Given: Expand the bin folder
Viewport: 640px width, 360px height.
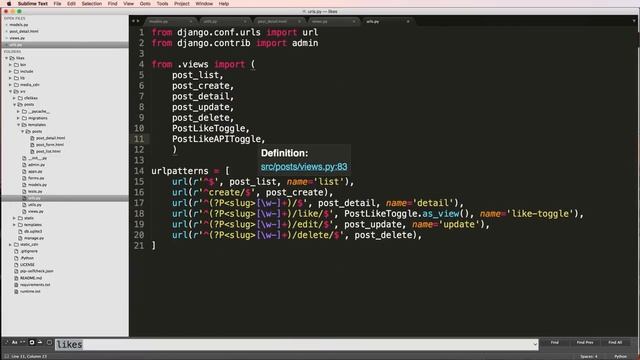Looking at the screenshot, I should click(x=10, y=64).
